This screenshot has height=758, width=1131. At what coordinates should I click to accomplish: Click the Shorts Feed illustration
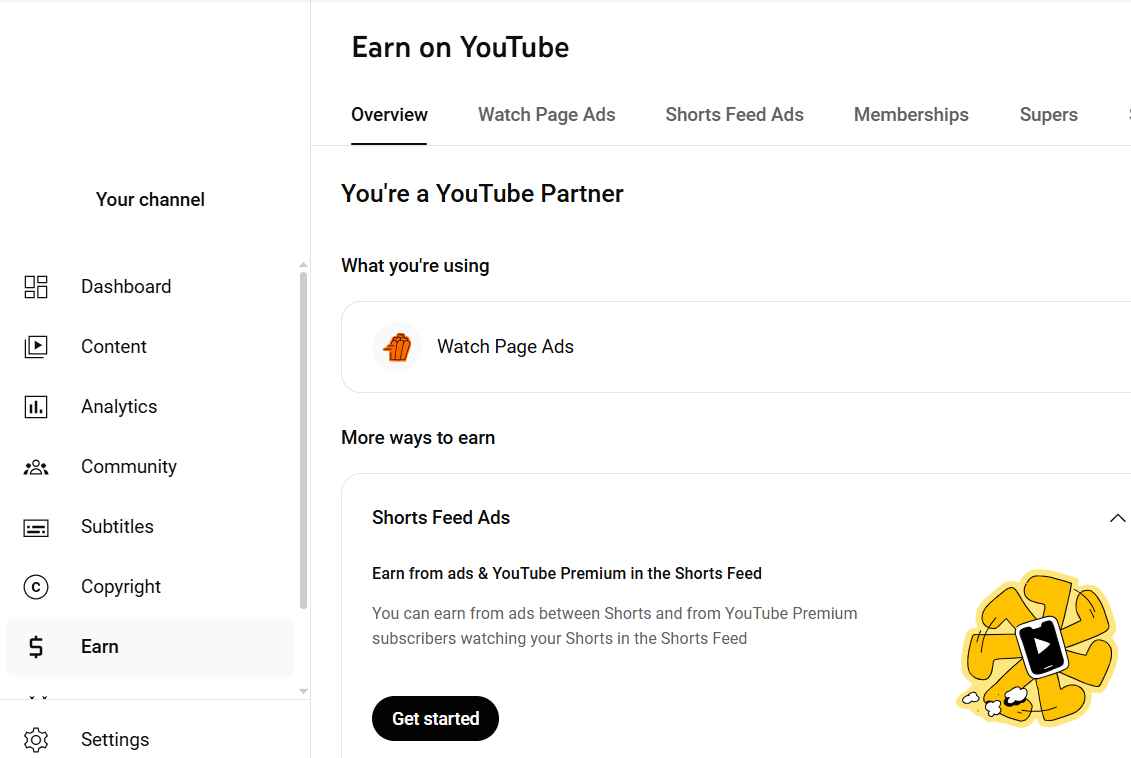[x=1037, y=647]
